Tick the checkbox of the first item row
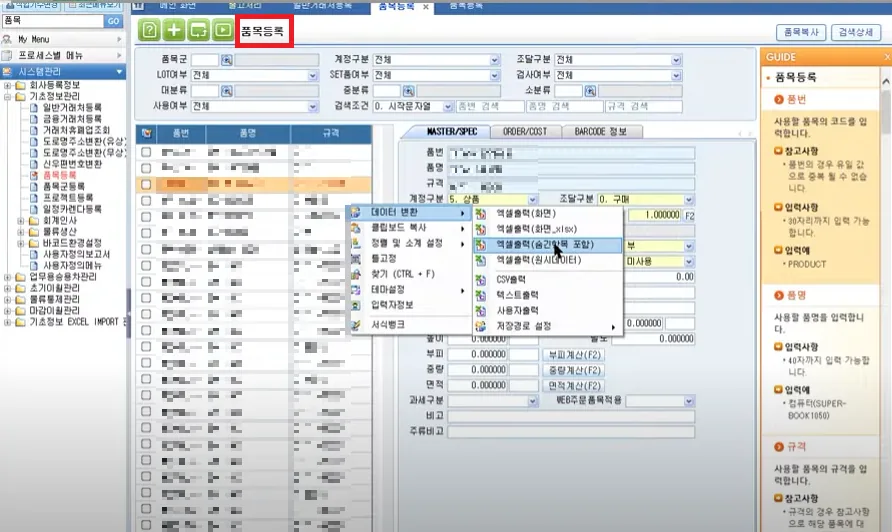This screenshot has height=532, width=892. [146, 152]
